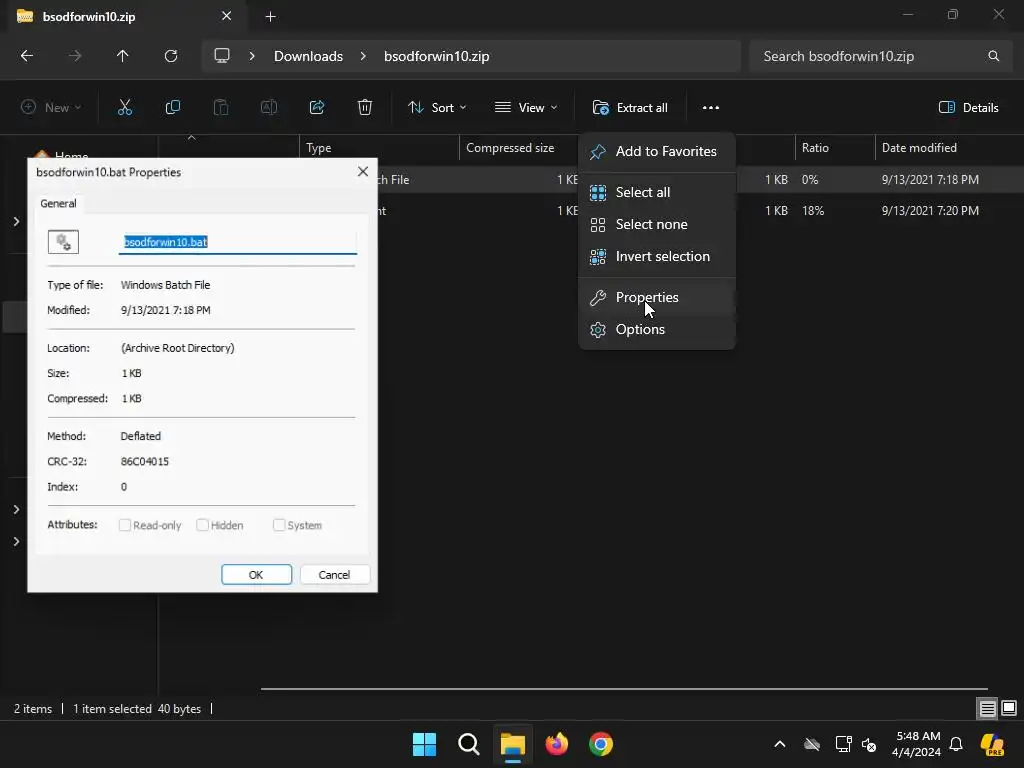Open the View dropdown

coord(526,108)
